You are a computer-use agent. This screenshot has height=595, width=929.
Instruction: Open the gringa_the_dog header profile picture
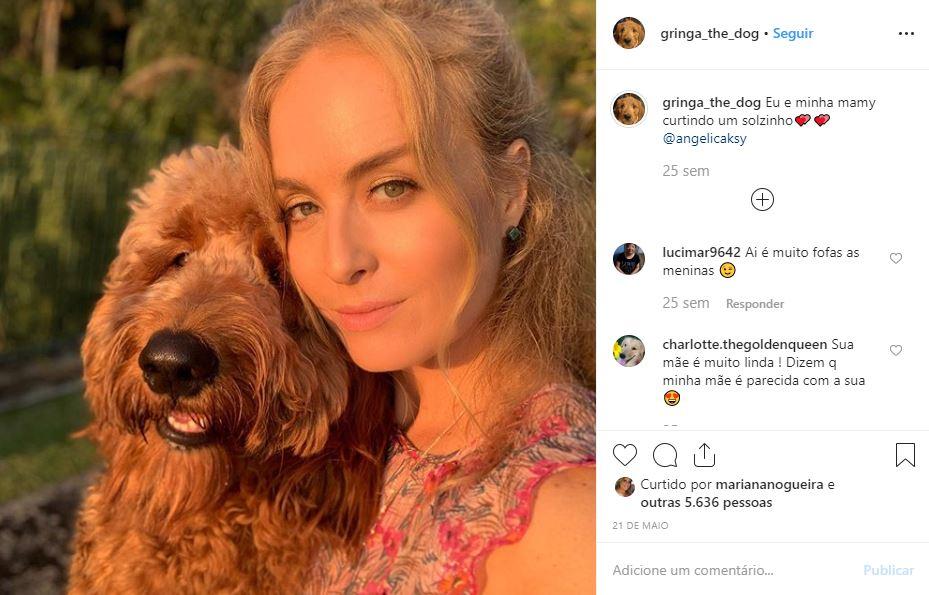pos(629,33)
